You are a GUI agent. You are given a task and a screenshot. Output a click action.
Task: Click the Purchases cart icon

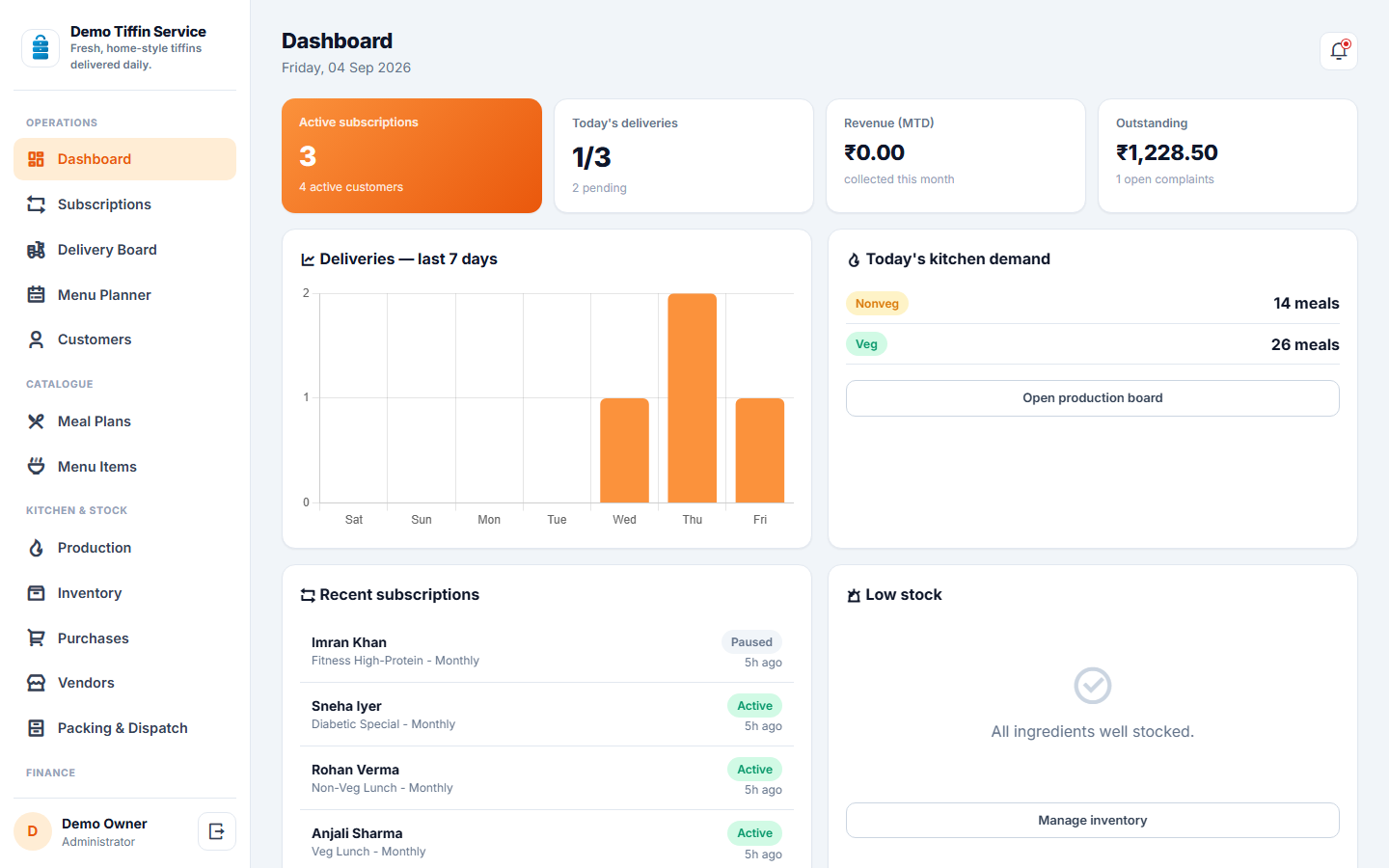(x=36, y=638)
